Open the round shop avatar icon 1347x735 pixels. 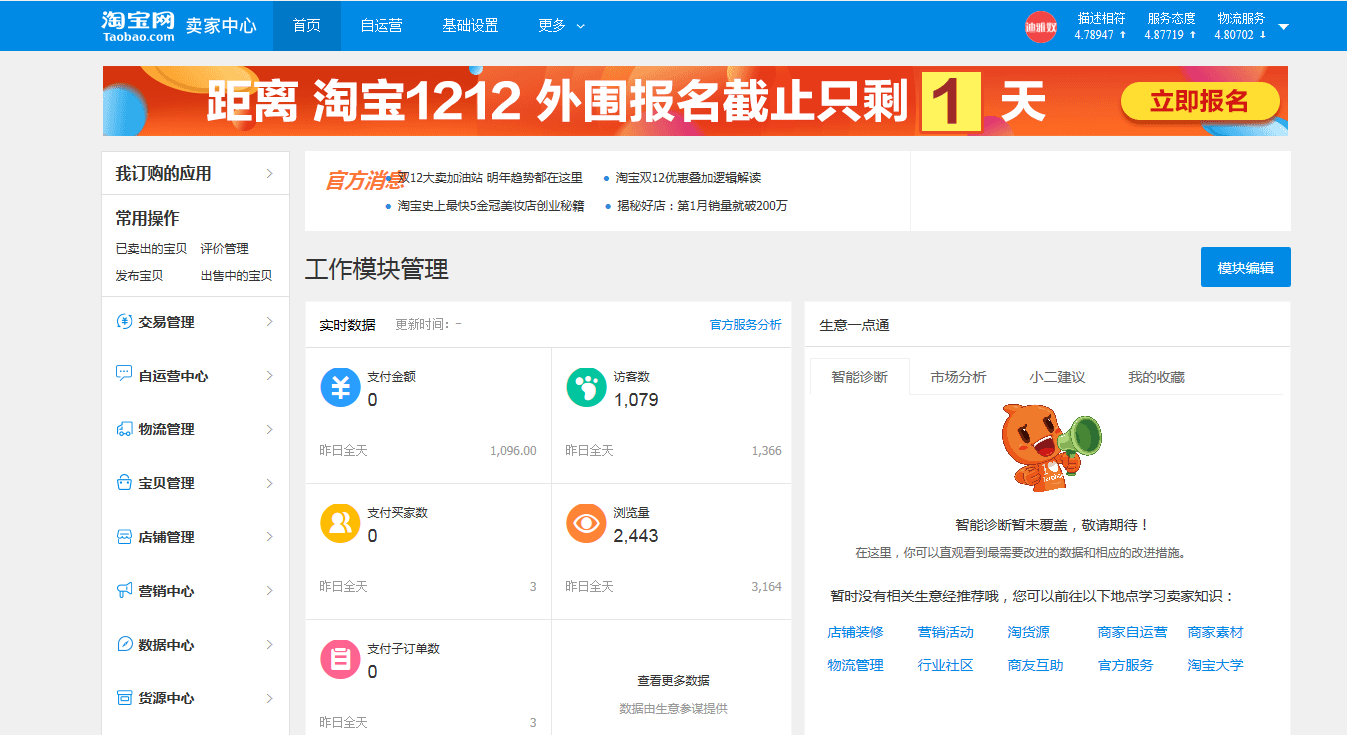[x=1041, y=27]
